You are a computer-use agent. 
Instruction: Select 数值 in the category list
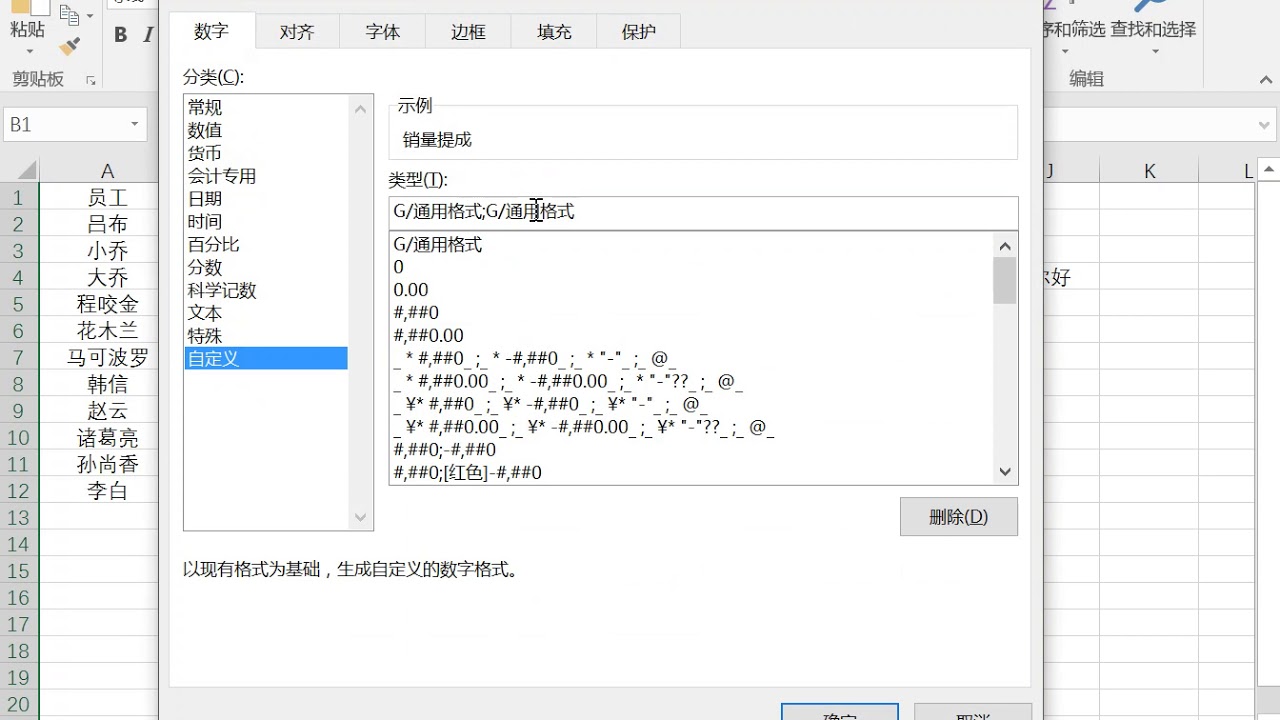coord(265,130)
